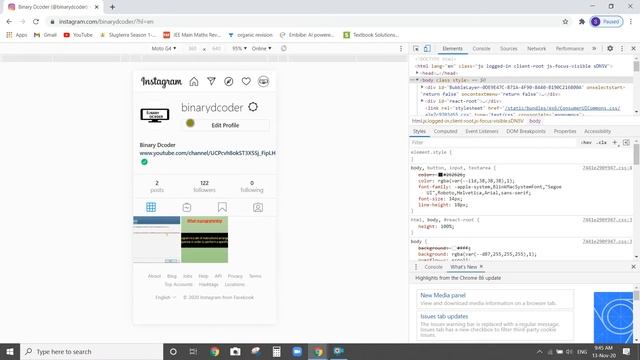The image size is (640, 360).
Task: Toggle the device toolbar icon in DevTools
Action: (427, 49)
